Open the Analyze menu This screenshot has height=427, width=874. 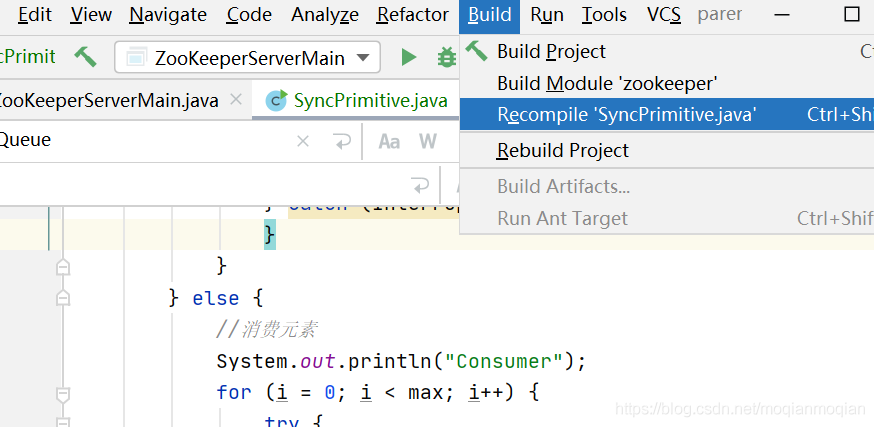coord(324,14)
